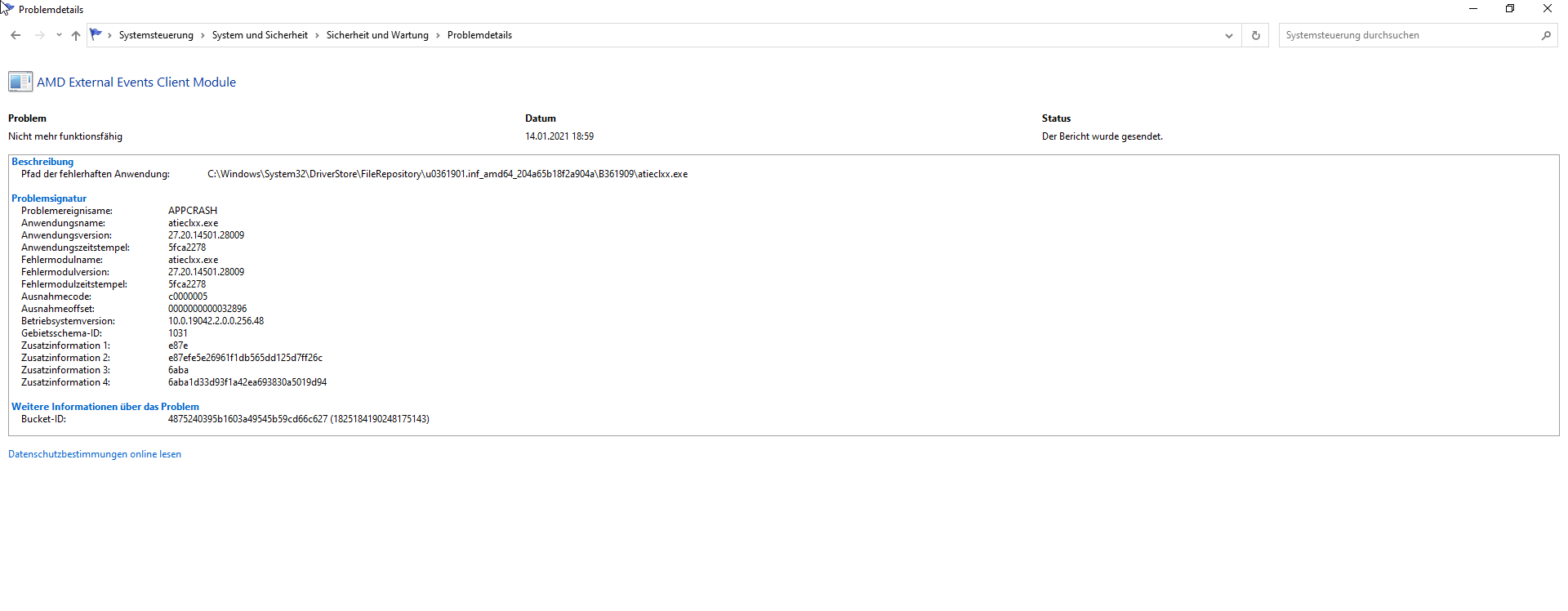Select Zusatzinformation 2 hash value
1568x611 pixels.
click(246, 358)
